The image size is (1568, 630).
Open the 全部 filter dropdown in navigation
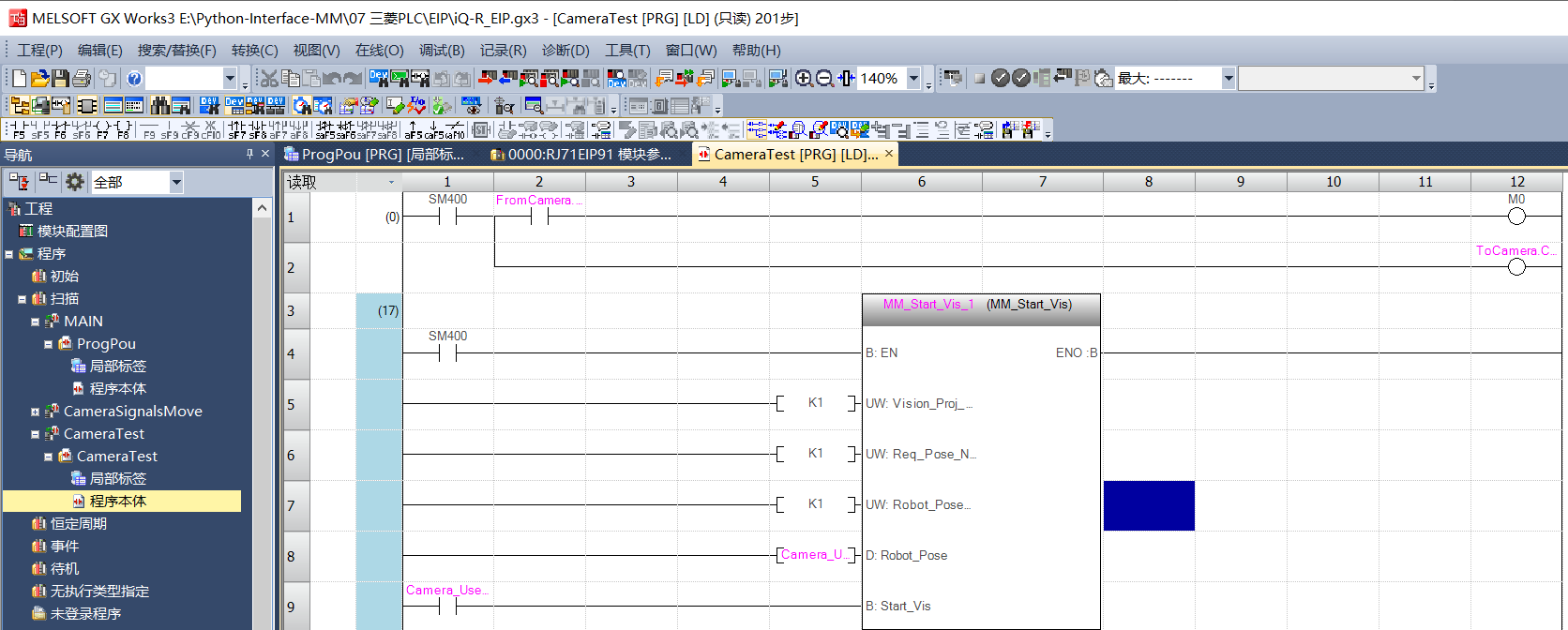(x=176, y=182)
